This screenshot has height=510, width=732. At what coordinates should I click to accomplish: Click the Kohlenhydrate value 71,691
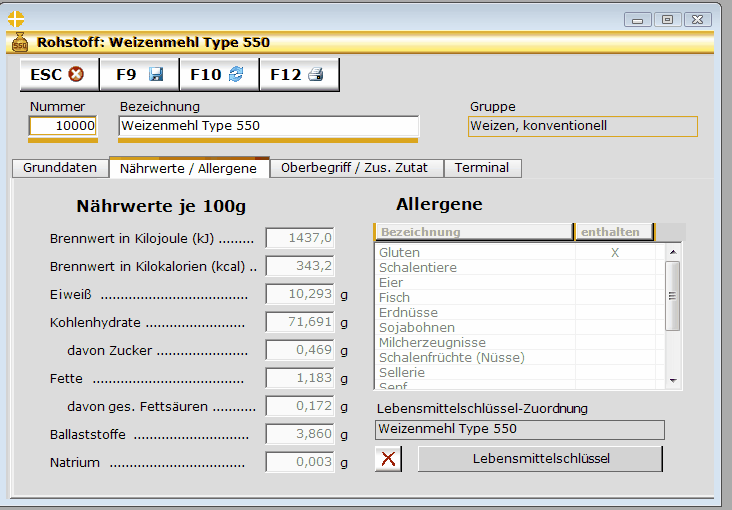300,322
